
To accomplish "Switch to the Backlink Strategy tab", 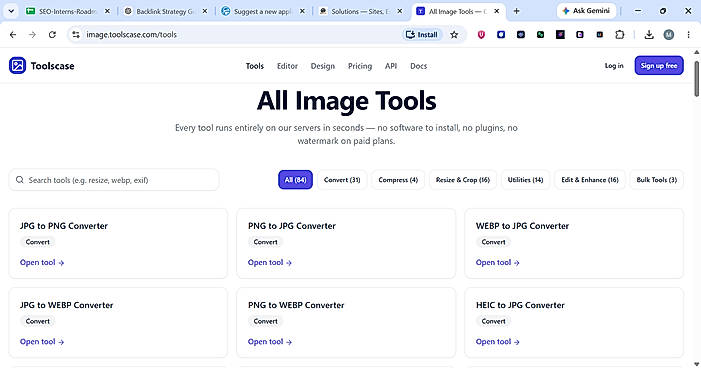I will (x=165, y=11).
